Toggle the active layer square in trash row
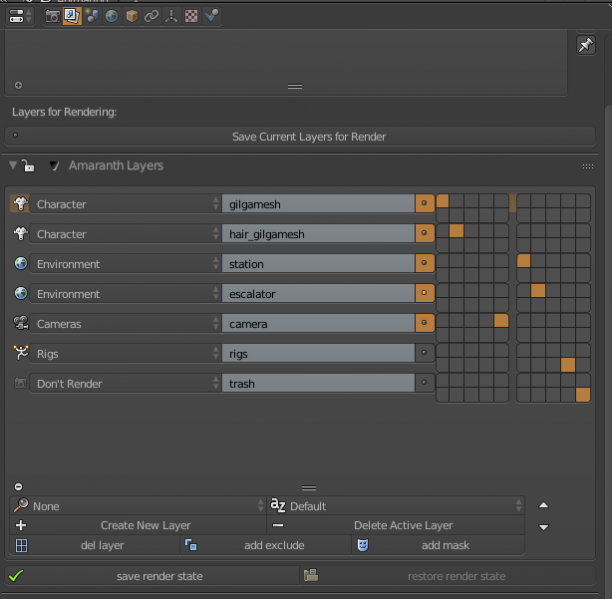The image size is (612, 599). pyautogui.click(x=583, y=395)
